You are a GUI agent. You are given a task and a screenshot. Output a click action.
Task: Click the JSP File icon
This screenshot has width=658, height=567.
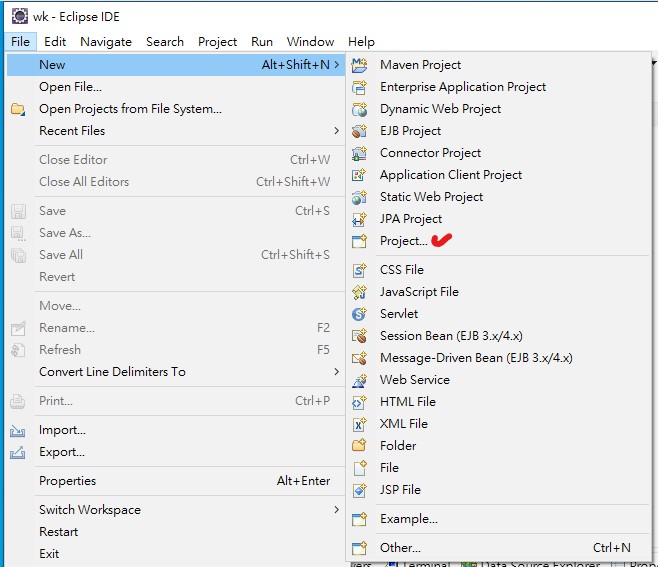359,490
